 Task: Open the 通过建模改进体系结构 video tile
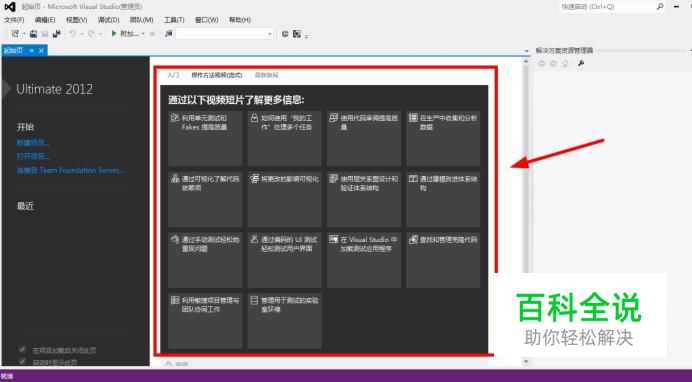444,199
